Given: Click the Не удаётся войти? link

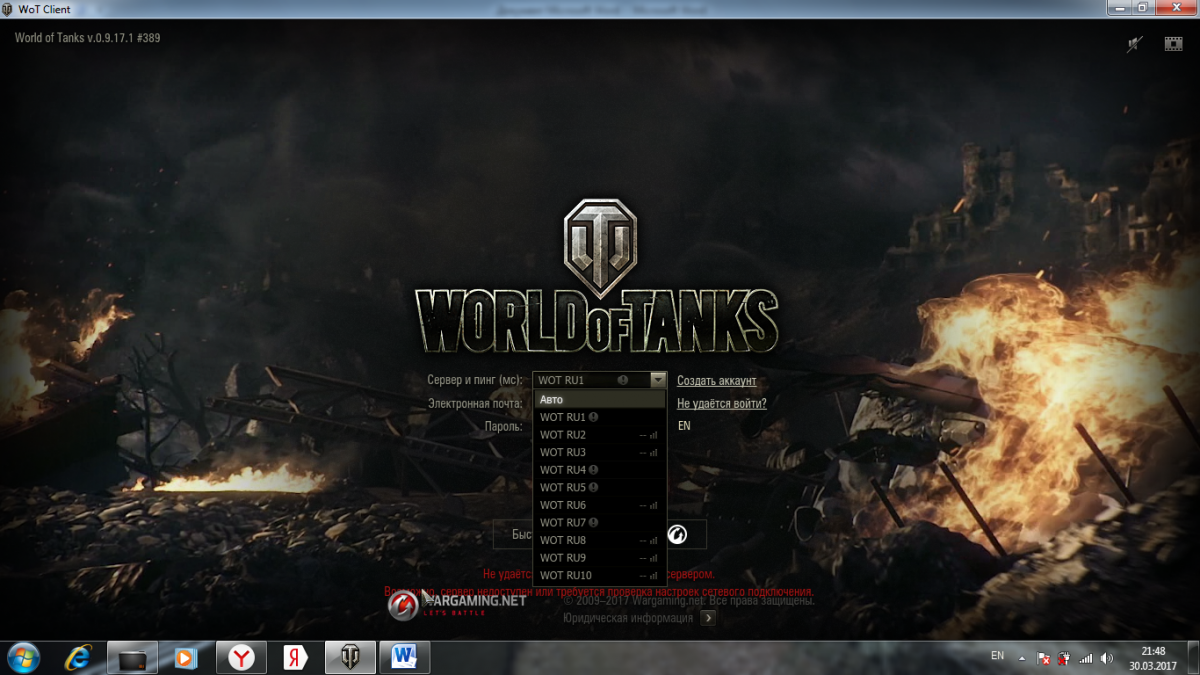Looking at the screenshot, I should pyautogui.click(x=722, y=403).
